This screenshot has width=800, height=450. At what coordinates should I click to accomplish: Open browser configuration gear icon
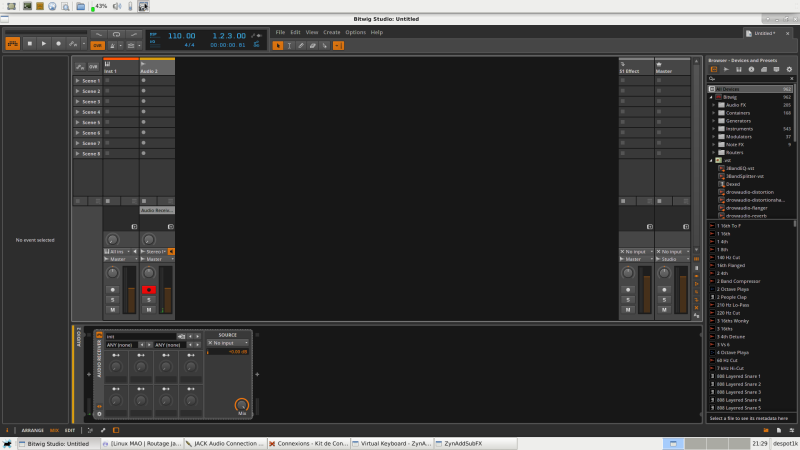click(x=789, y=69)
